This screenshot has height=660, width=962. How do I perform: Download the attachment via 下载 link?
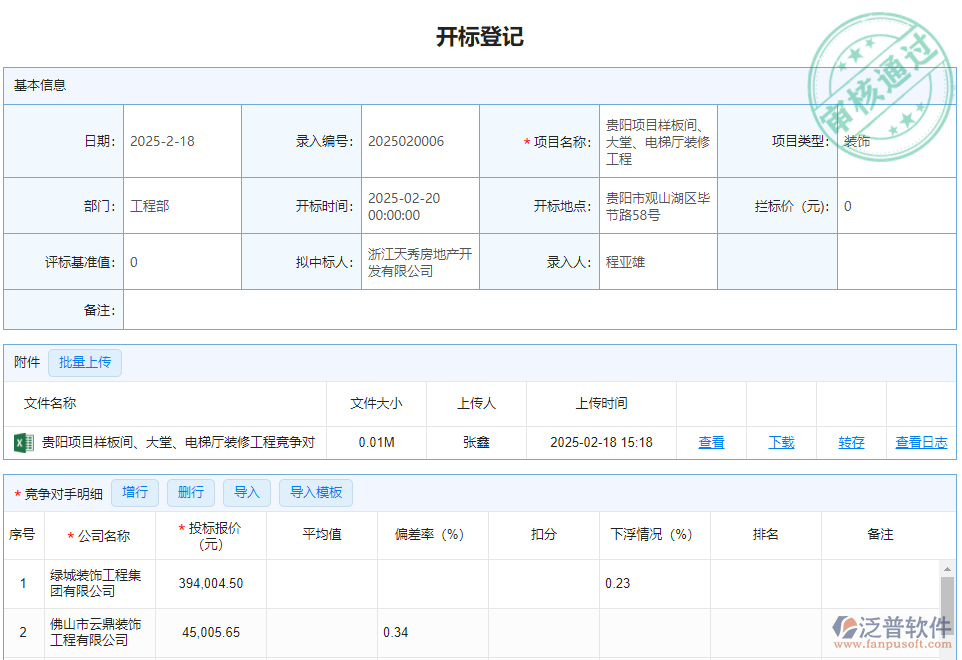(781, 441)
